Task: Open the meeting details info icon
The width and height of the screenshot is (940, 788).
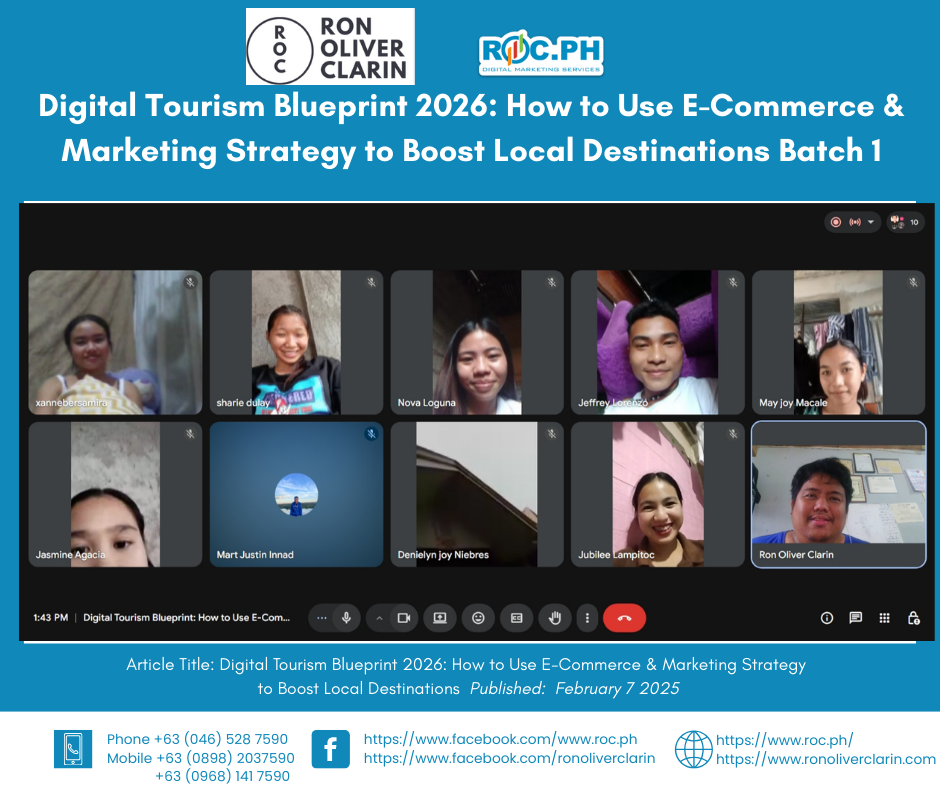Action: pos(827,618)
